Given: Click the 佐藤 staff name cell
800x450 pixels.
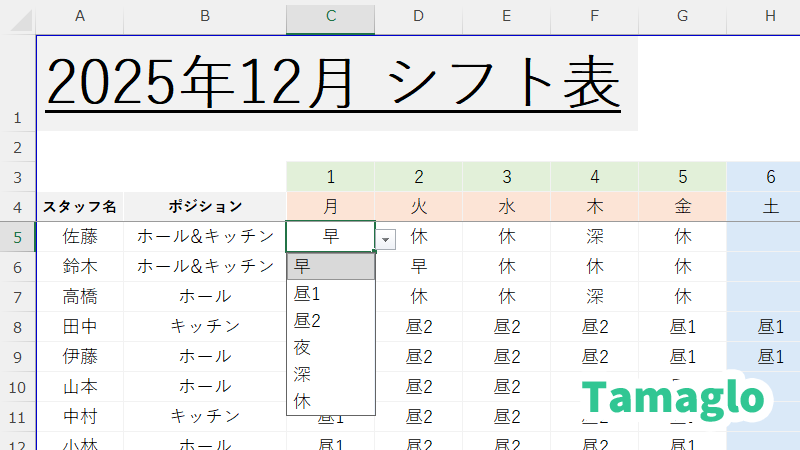Looking at the screenshot, I should click(x=80, y=237).
